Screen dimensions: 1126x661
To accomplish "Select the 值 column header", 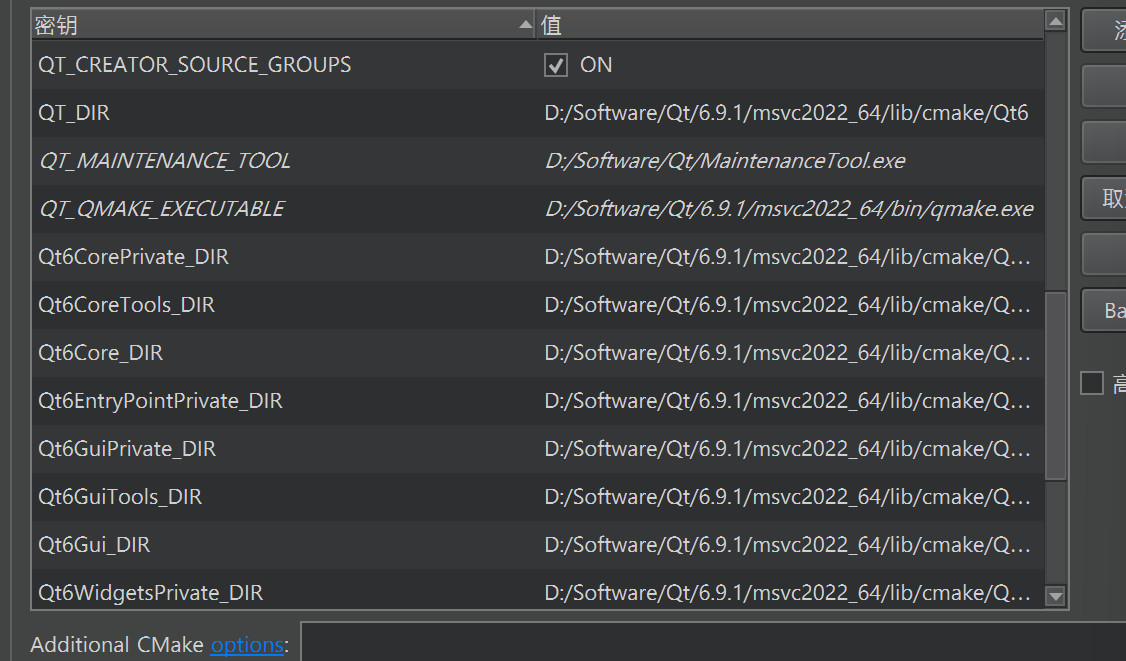I will (790, 25).
